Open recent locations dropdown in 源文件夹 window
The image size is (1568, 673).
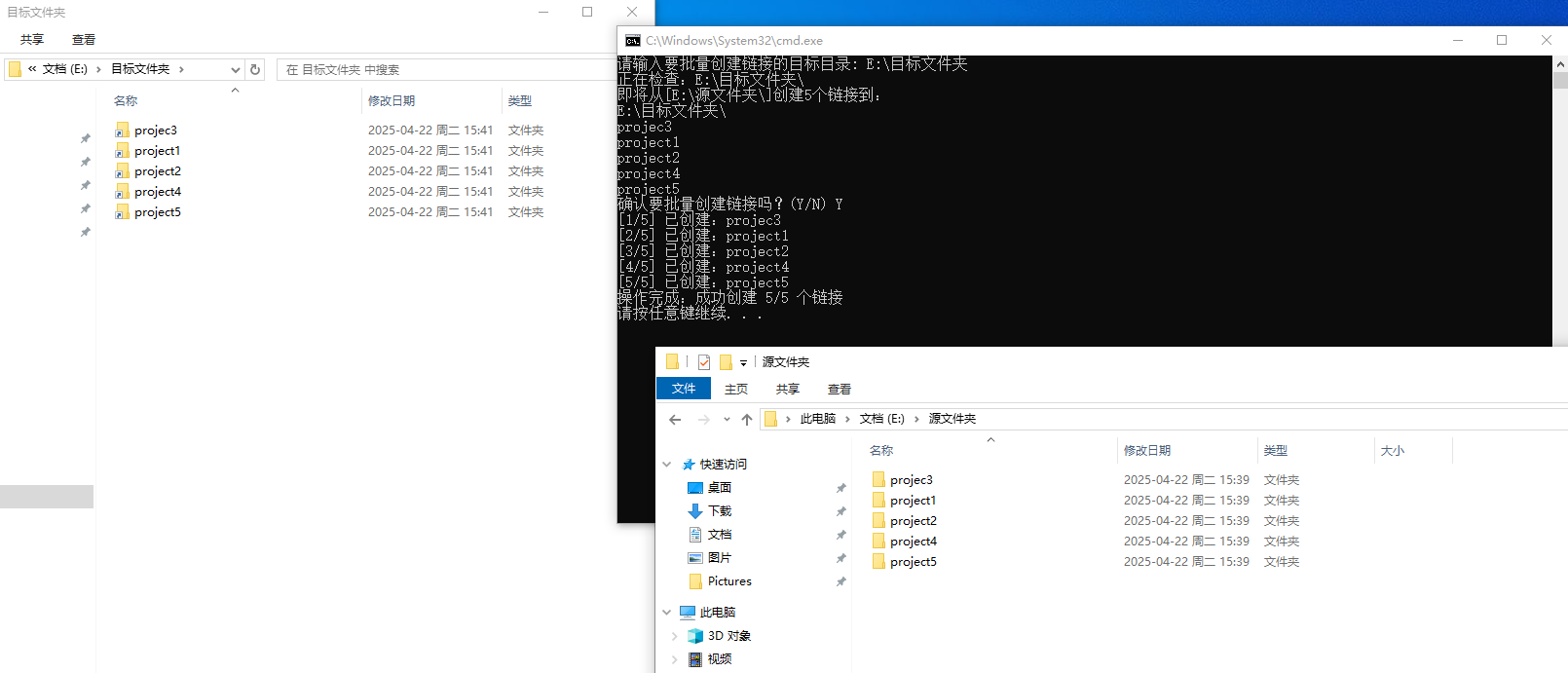pyautogui.click(x=727, y=419)
